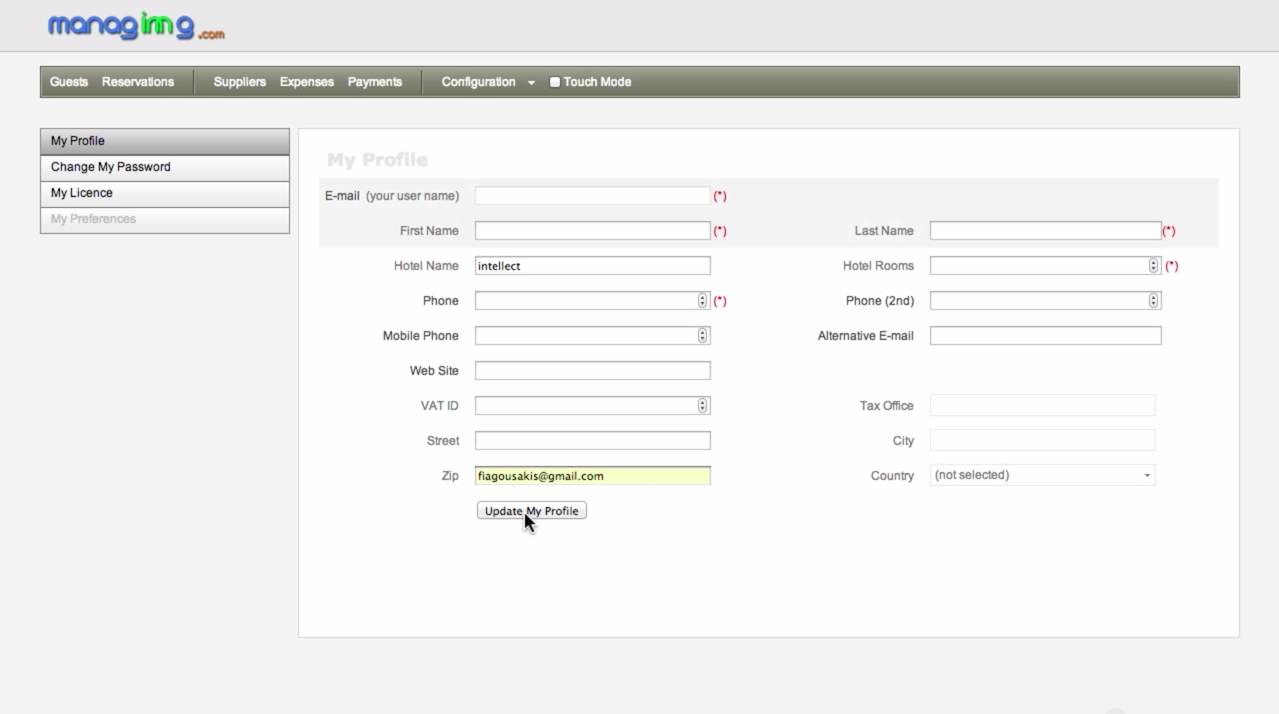This screenshot has width=1279, height=714.
Task: Open the Reservations menu
Action: pos(138,82)
